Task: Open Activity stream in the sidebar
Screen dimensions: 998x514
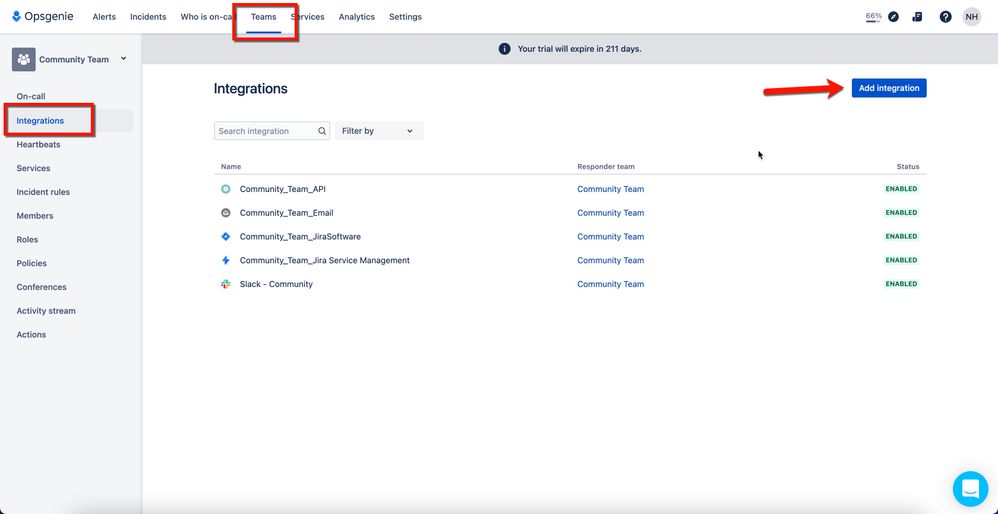Action: (46, 311)
